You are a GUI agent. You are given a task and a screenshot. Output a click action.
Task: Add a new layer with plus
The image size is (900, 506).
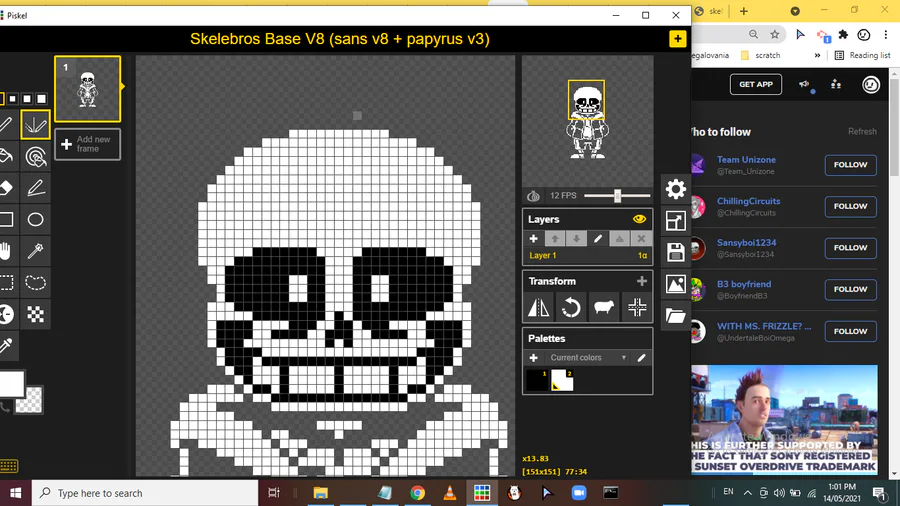[x=533, y=239]
